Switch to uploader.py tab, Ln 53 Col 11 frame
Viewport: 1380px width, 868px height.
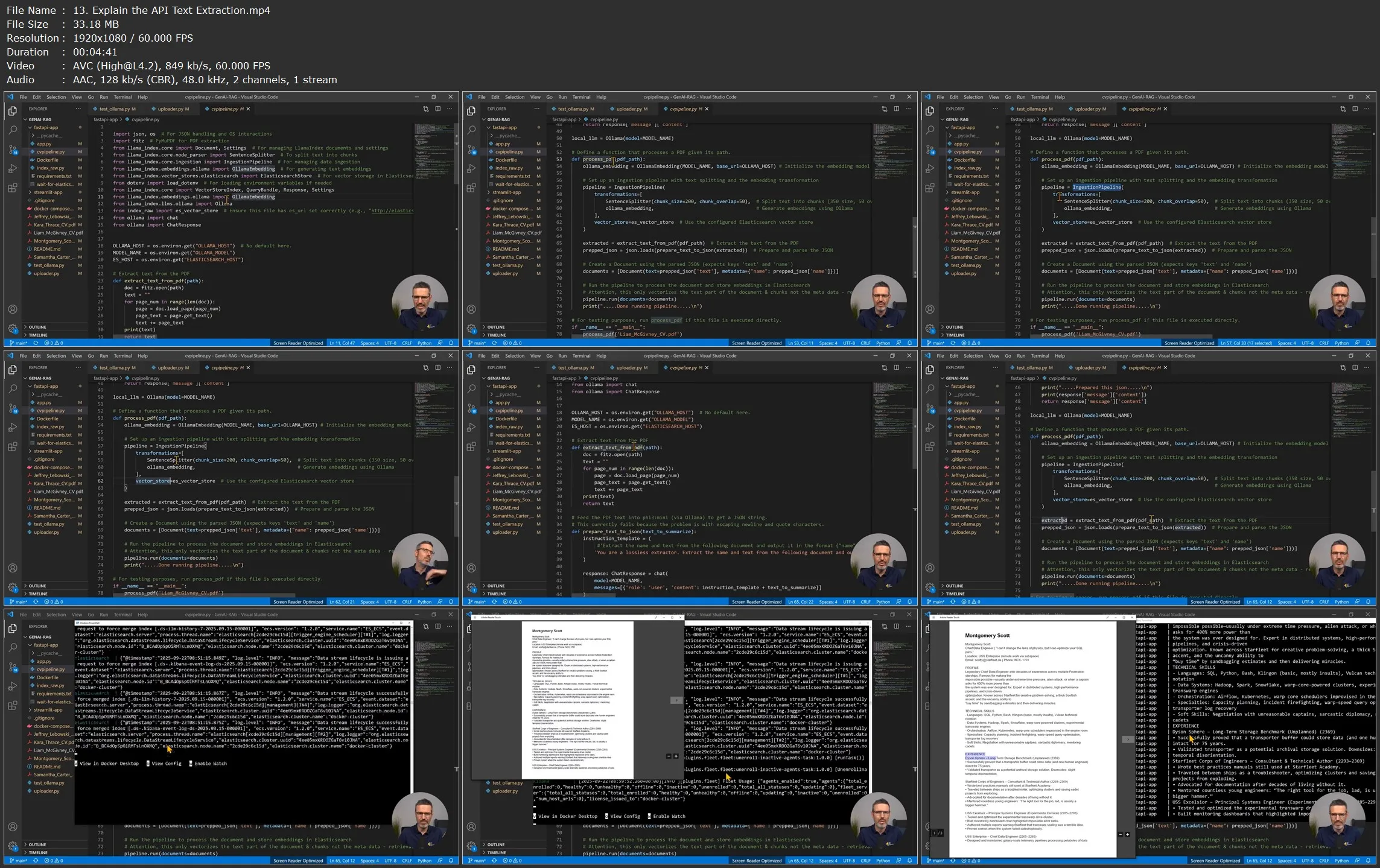629,109
